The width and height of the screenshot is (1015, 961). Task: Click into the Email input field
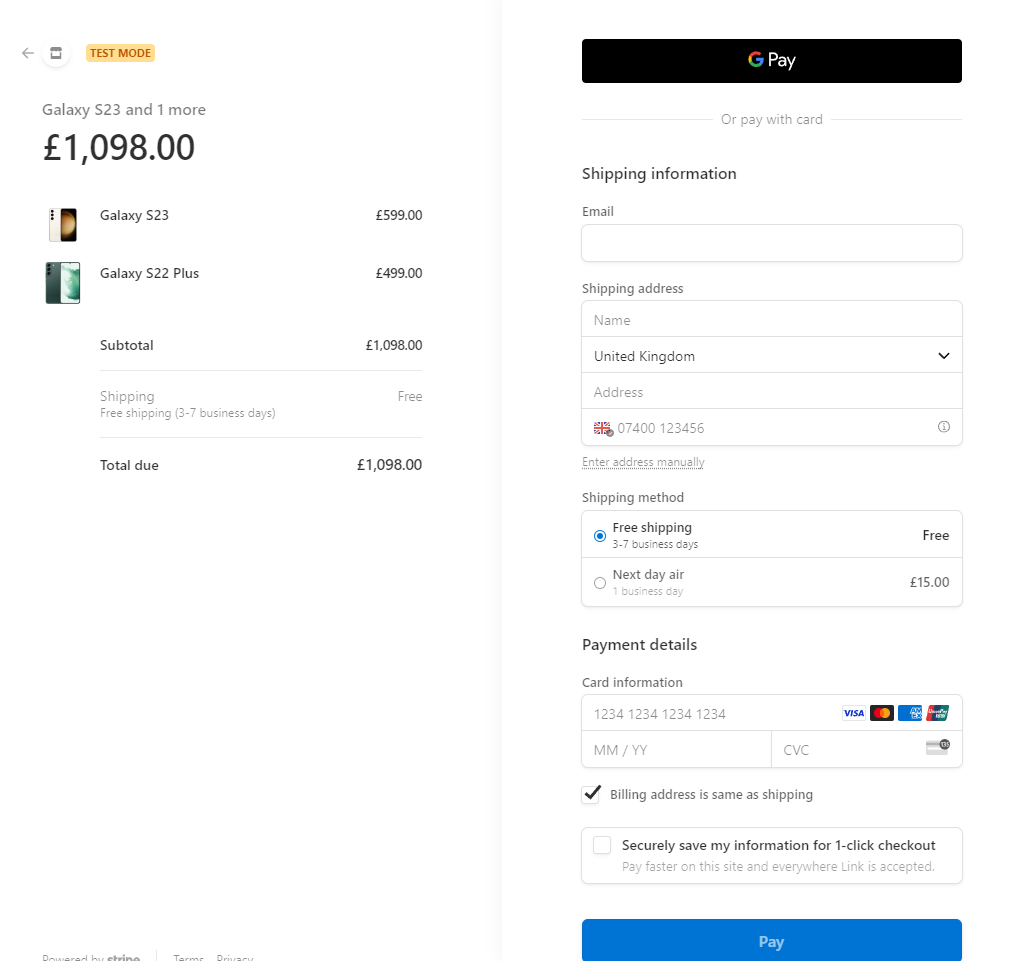[x=771, y=243]
